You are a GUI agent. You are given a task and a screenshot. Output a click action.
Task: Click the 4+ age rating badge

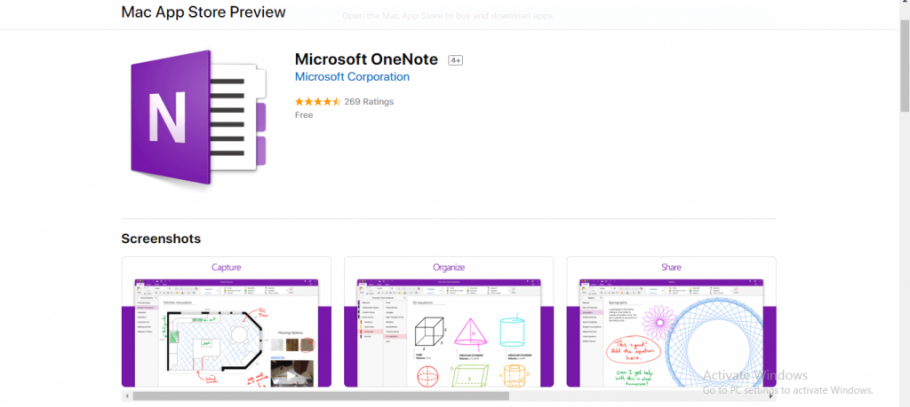455,60
